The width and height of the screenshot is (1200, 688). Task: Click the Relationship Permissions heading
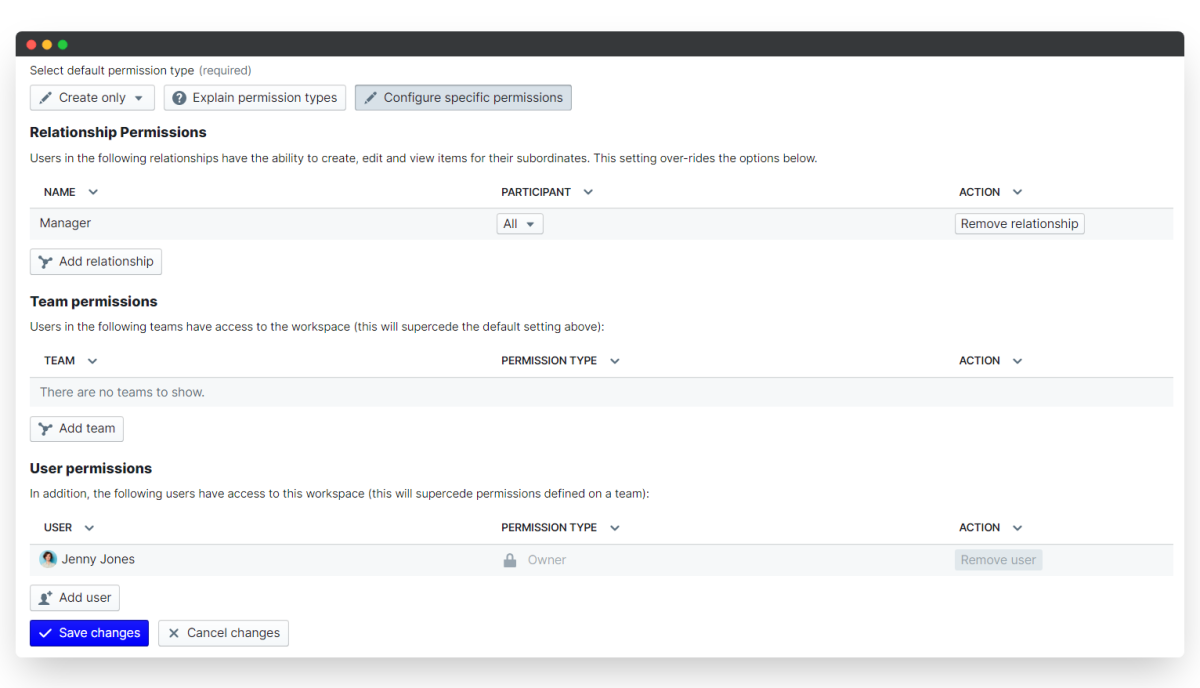pos(118,132)
